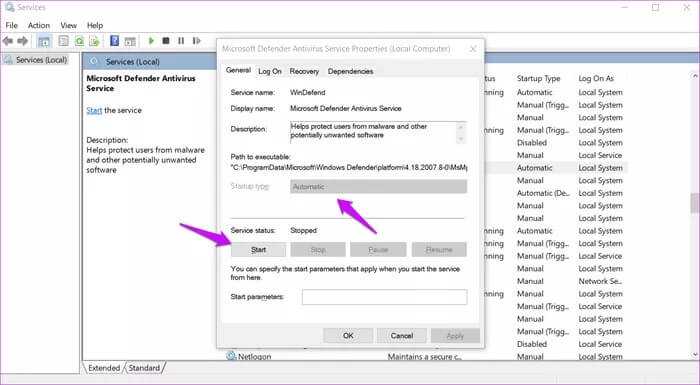Switch to the Log On tab
700x385 pixels.
pos(270,71)
